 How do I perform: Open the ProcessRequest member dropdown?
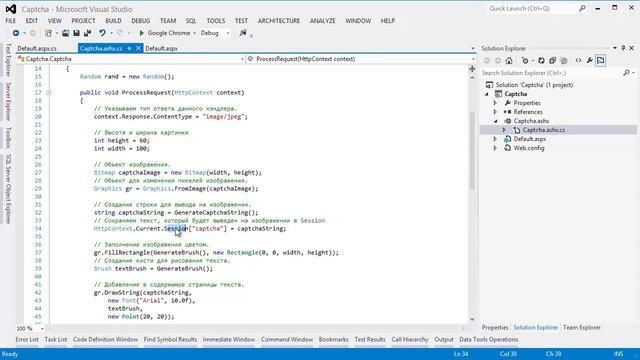pos(473,59)
